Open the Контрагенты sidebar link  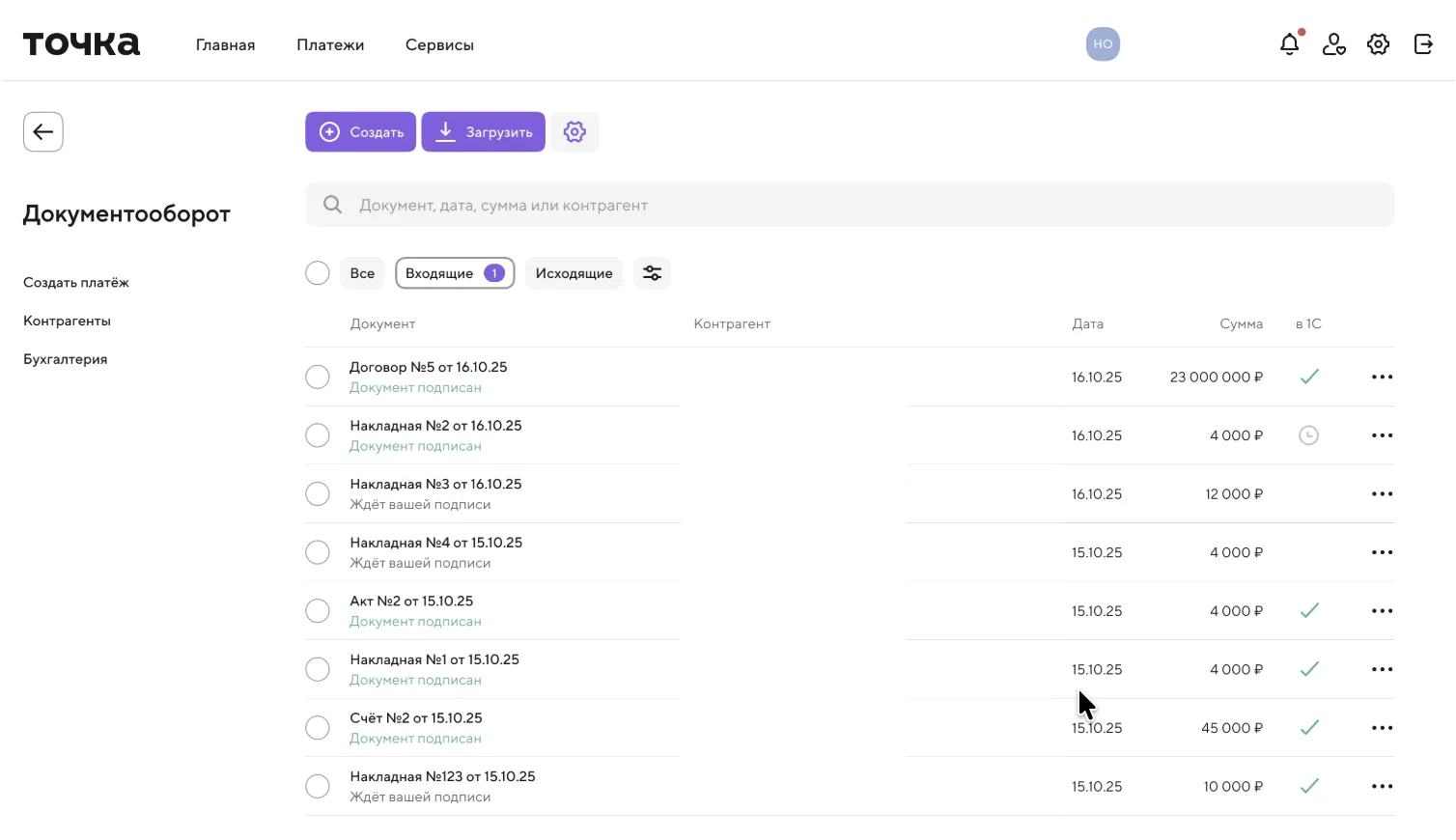(x=67, y=321)
